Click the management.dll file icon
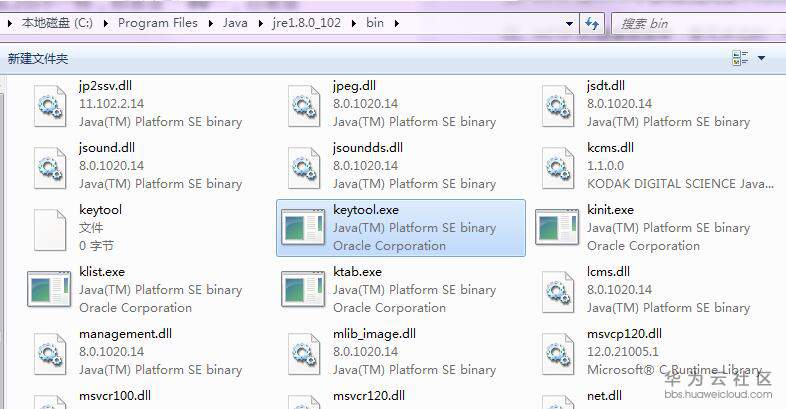786x409 pixels. (x=50, y=354)
